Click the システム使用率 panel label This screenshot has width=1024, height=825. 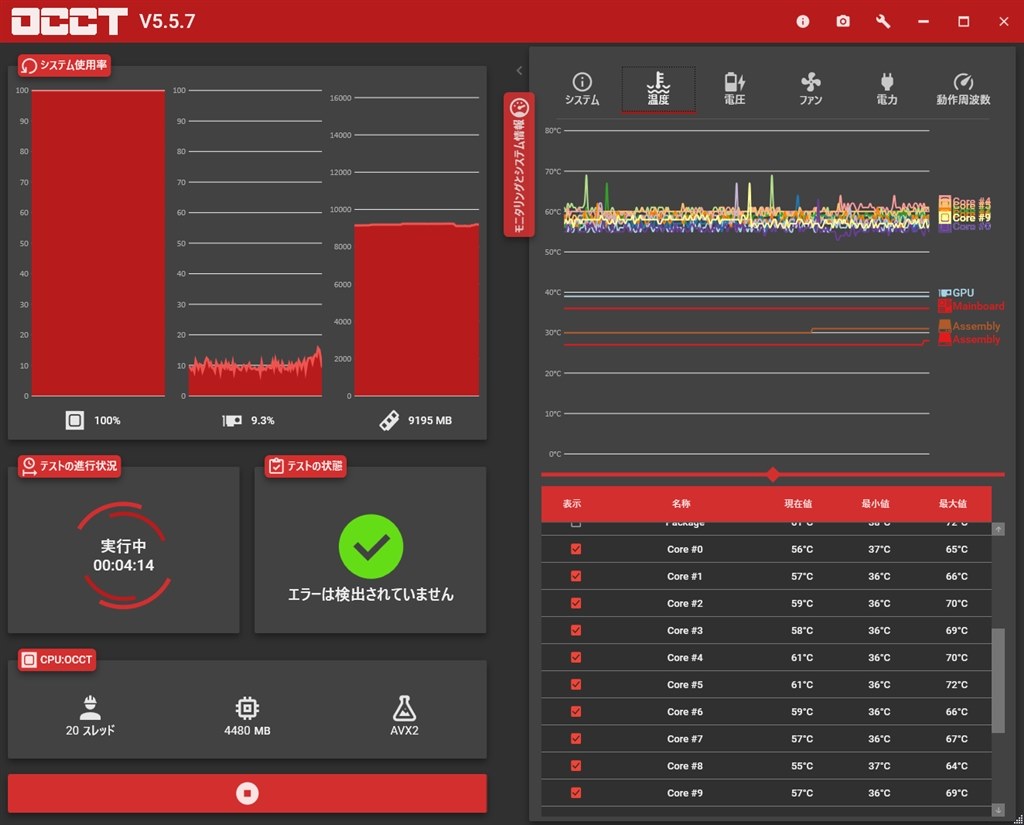(64, 65)
